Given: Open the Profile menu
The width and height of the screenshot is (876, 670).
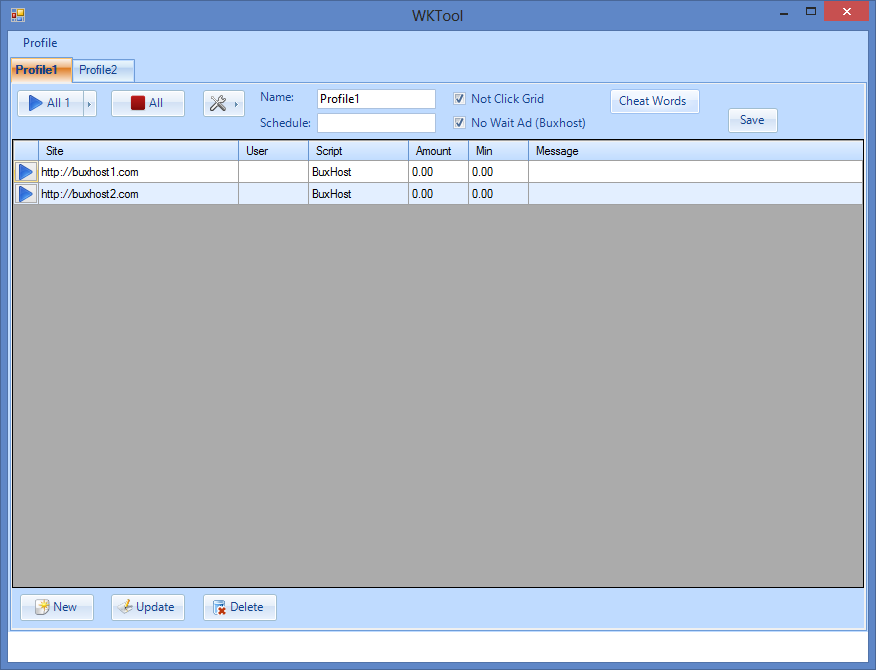Looking at the screenshot, I should 40,43.
